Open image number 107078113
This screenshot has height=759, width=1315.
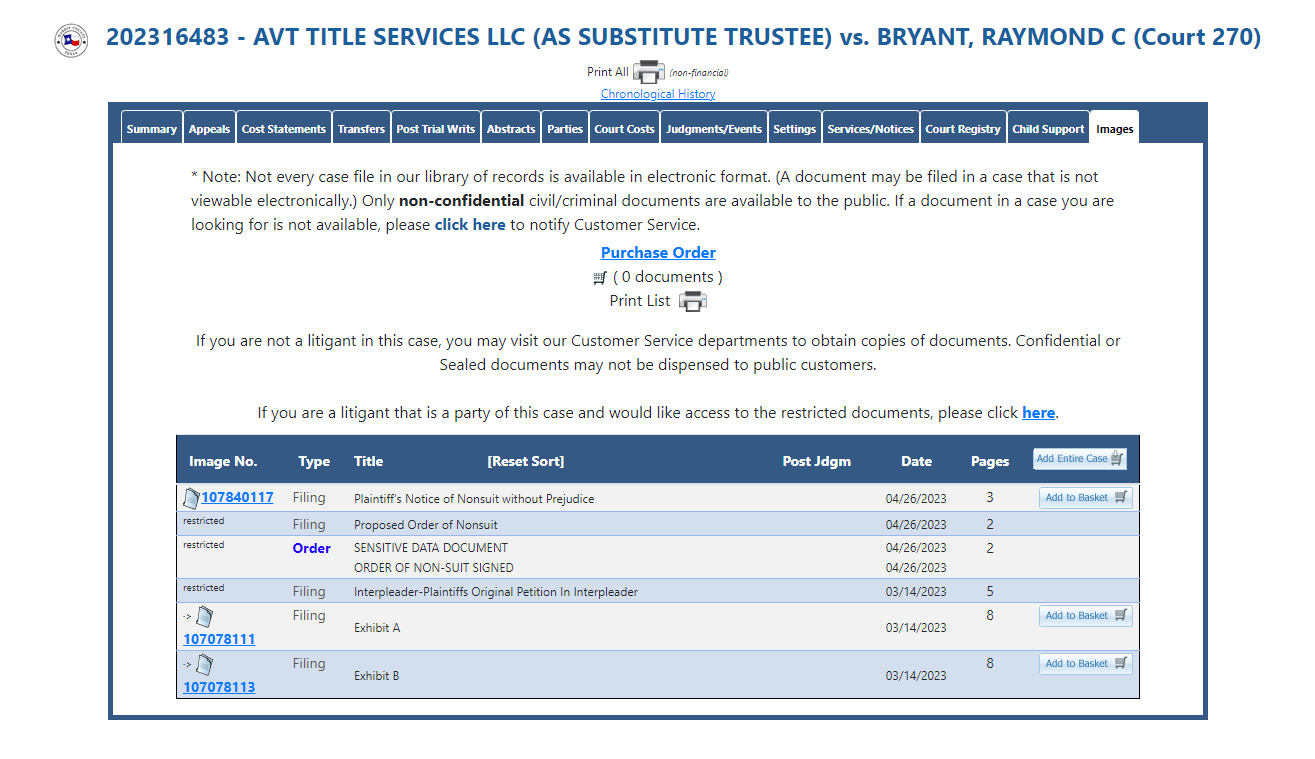(219, 687)
